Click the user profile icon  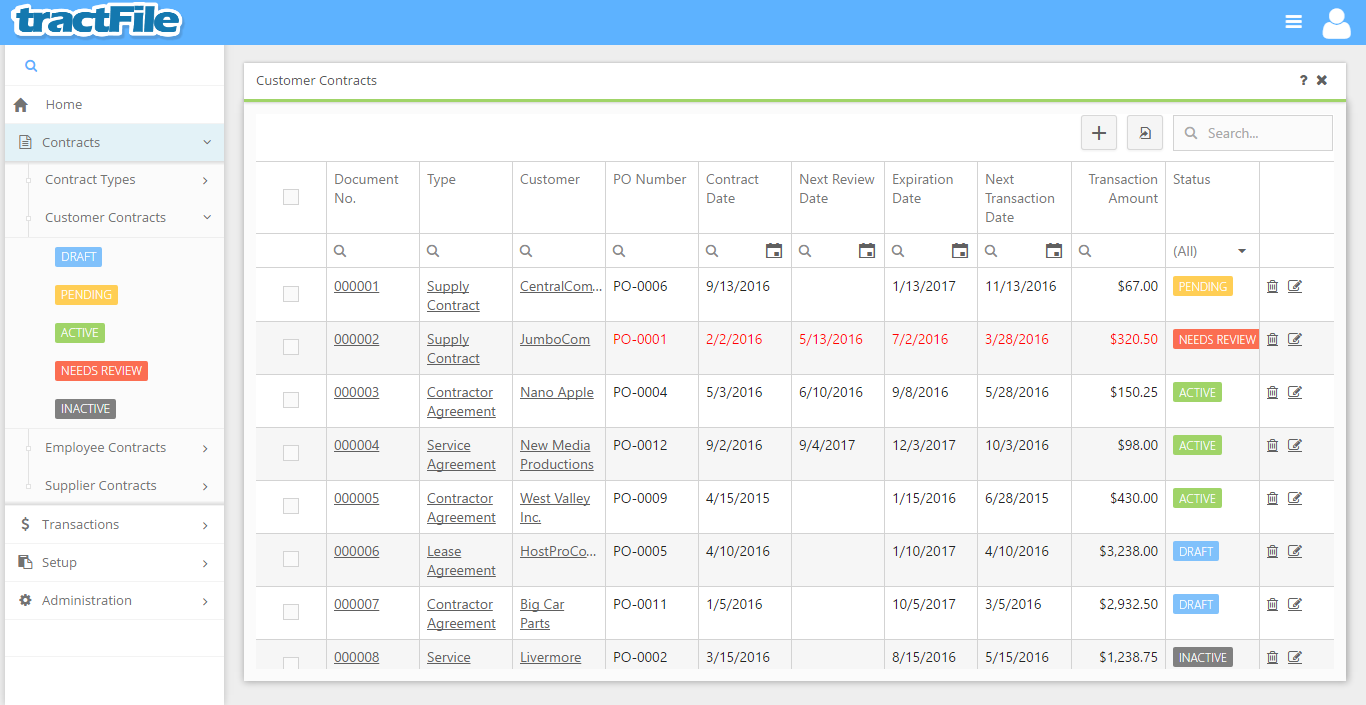(1336, 22)
